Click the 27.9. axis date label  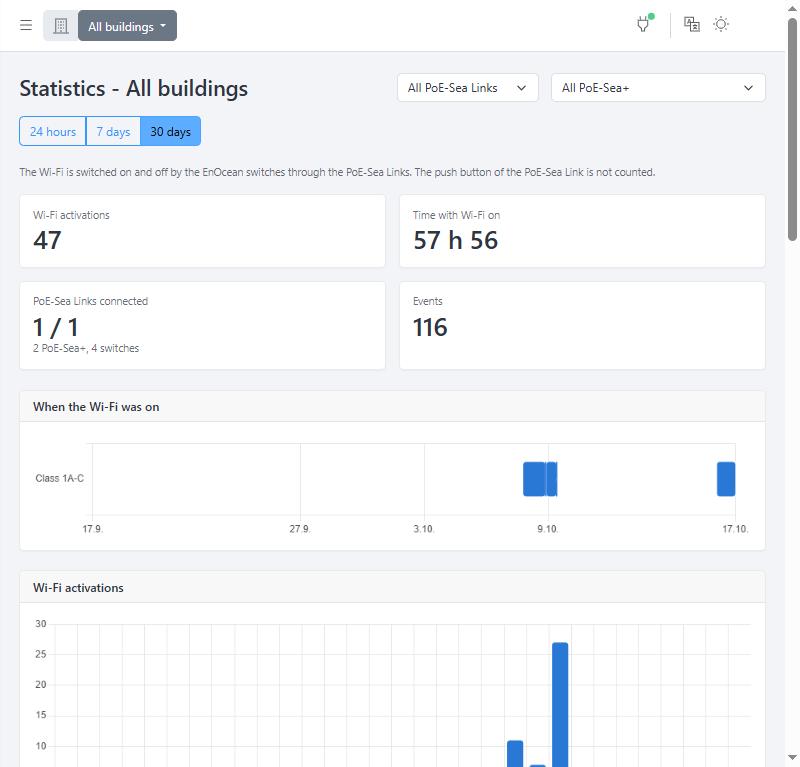click(x=299, y=529)
